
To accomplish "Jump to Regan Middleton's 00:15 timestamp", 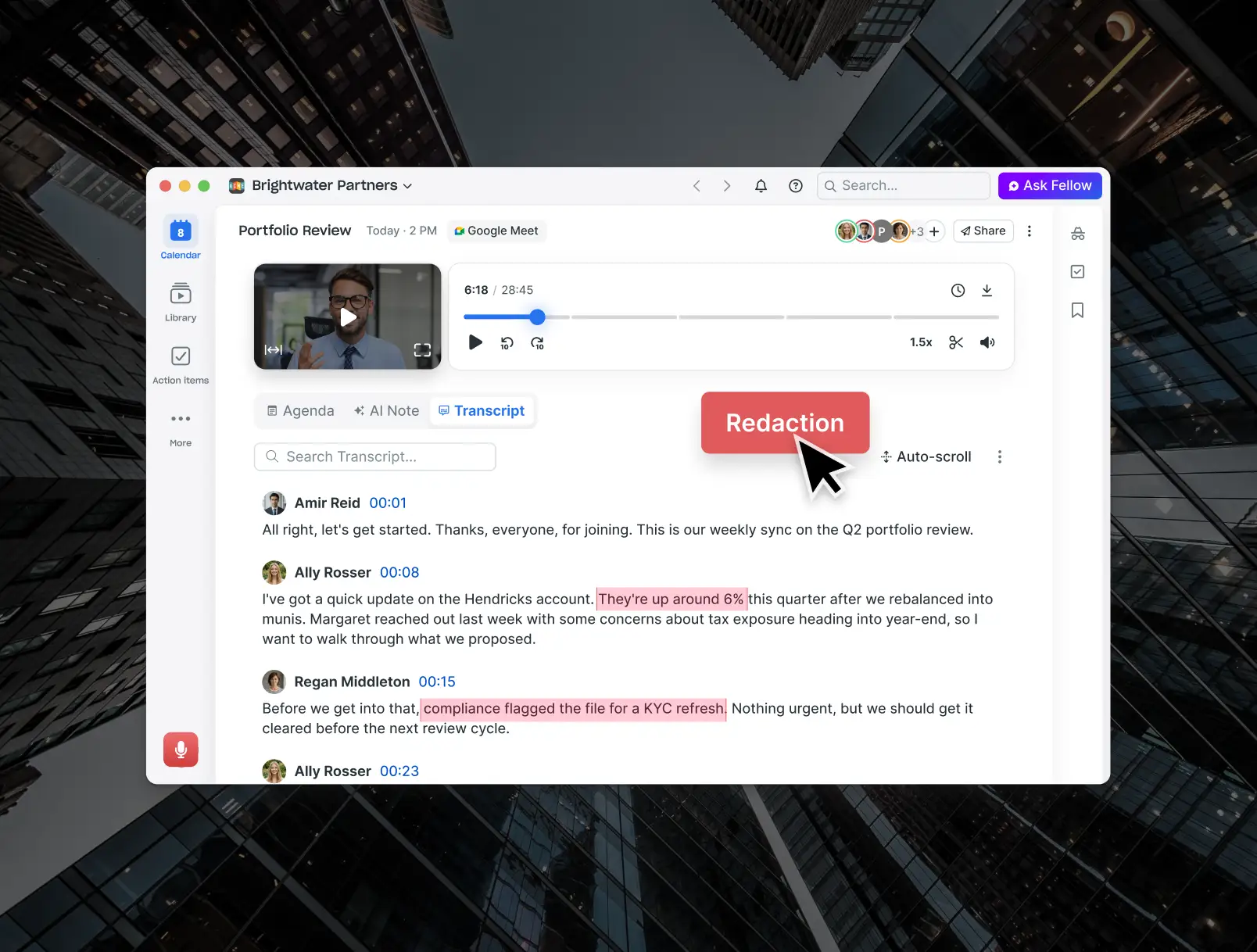I will (437, 682).
